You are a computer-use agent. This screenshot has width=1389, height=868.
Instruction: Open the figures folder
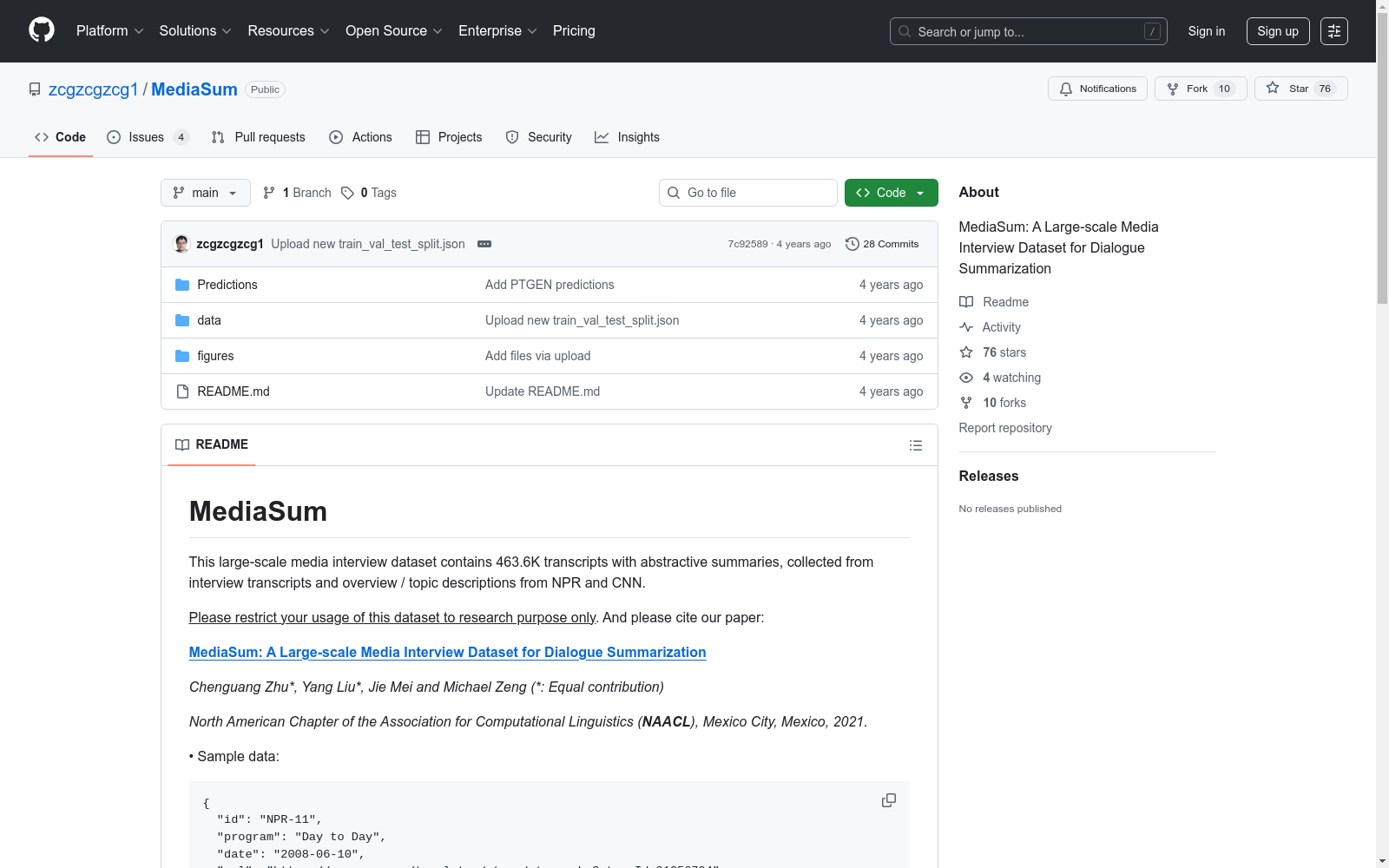[215, 356]
